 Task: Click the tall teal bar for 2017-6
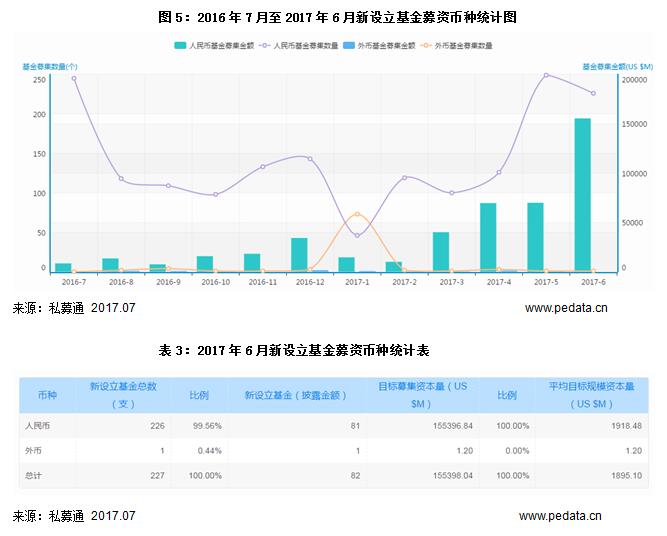tap(582, 195)
